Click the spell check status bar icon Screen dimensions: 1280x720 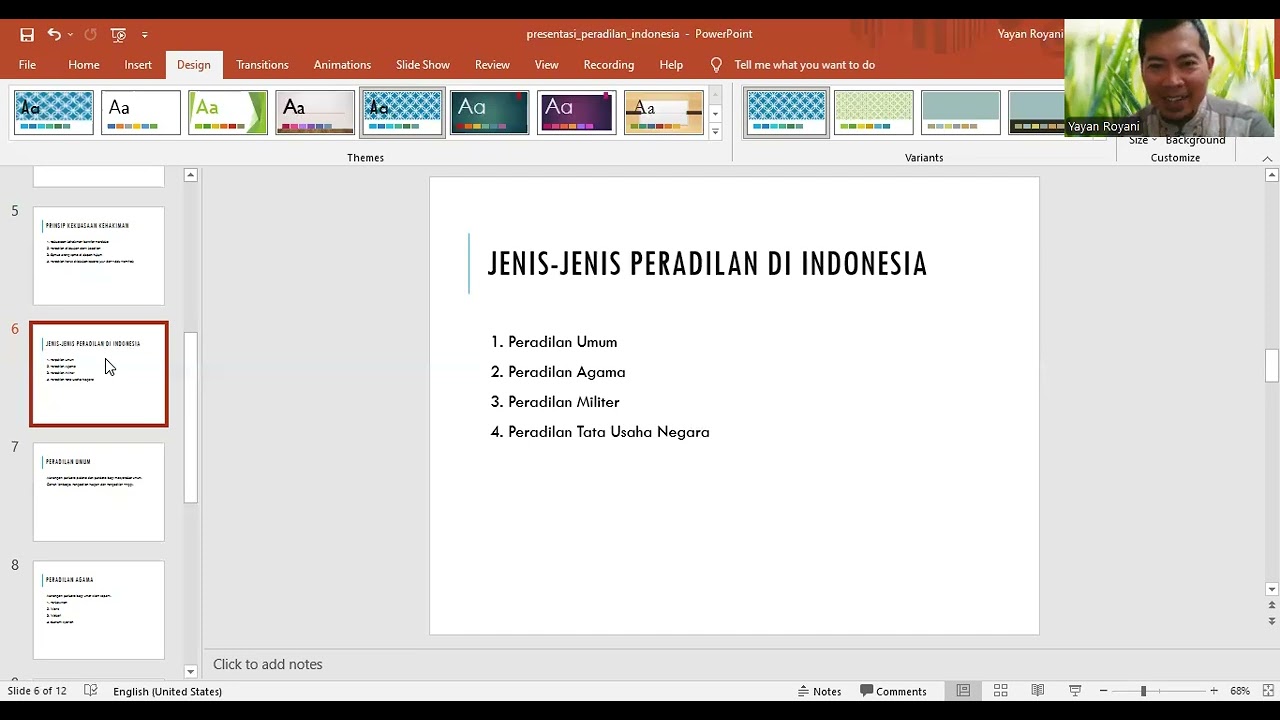click(91, 691)
